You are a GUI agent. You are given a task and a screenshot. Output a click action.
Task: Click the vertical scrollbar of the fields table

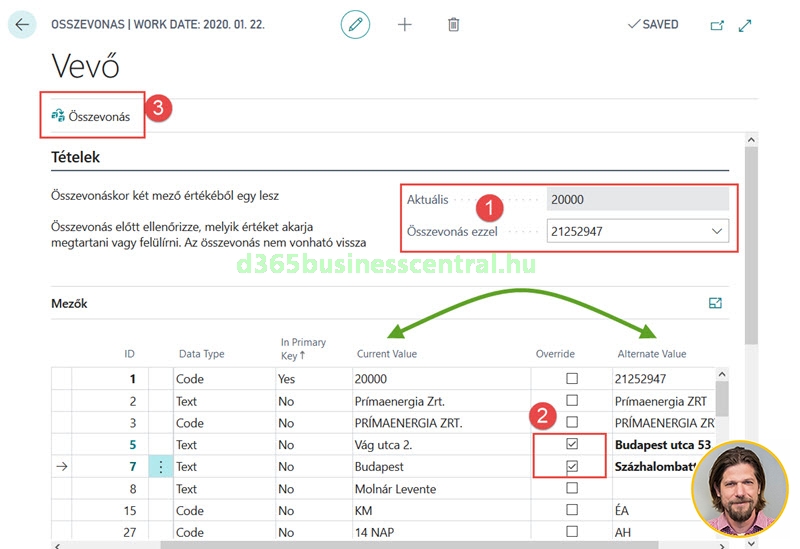click(721, 400)
